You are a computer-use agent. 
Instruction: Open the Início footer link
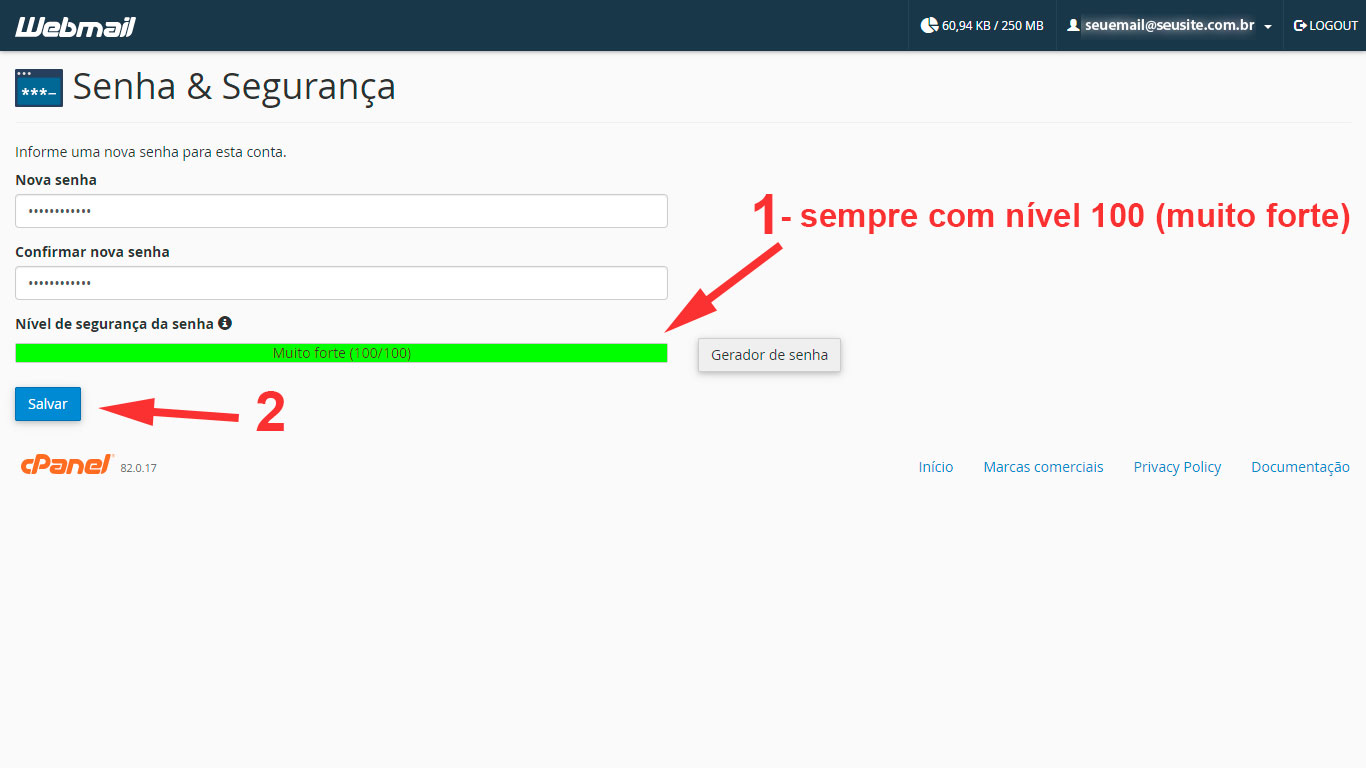coord(936,467)
